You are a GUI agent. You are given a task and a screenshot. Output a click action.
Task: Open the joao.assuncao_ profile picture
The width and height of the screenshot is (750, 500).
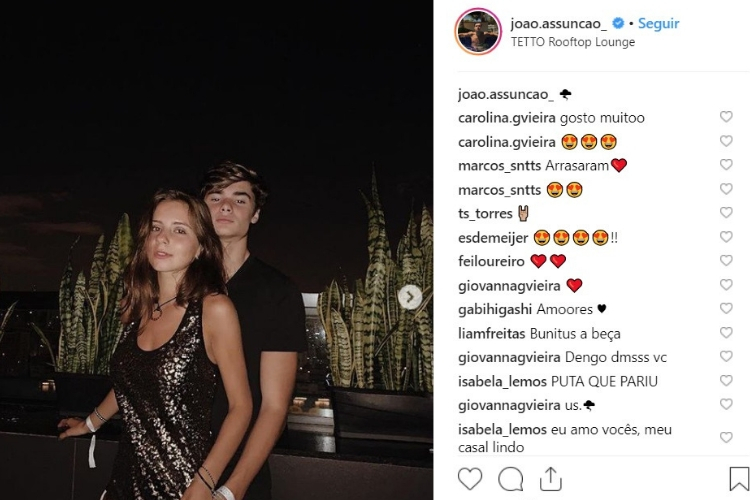pyautogui.click(x=478, y=32)
